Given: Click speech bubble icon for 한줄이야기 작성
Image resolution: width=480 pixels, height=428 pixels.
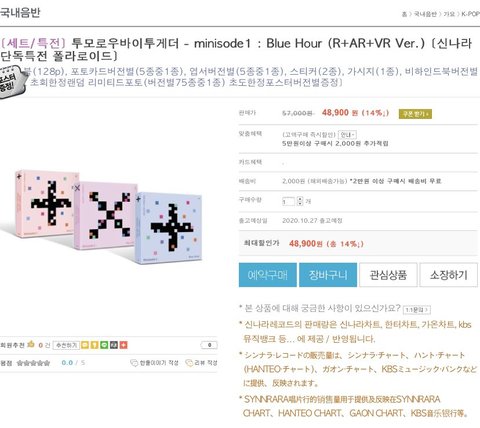Looking at the screenshot, I should (134, 363).
